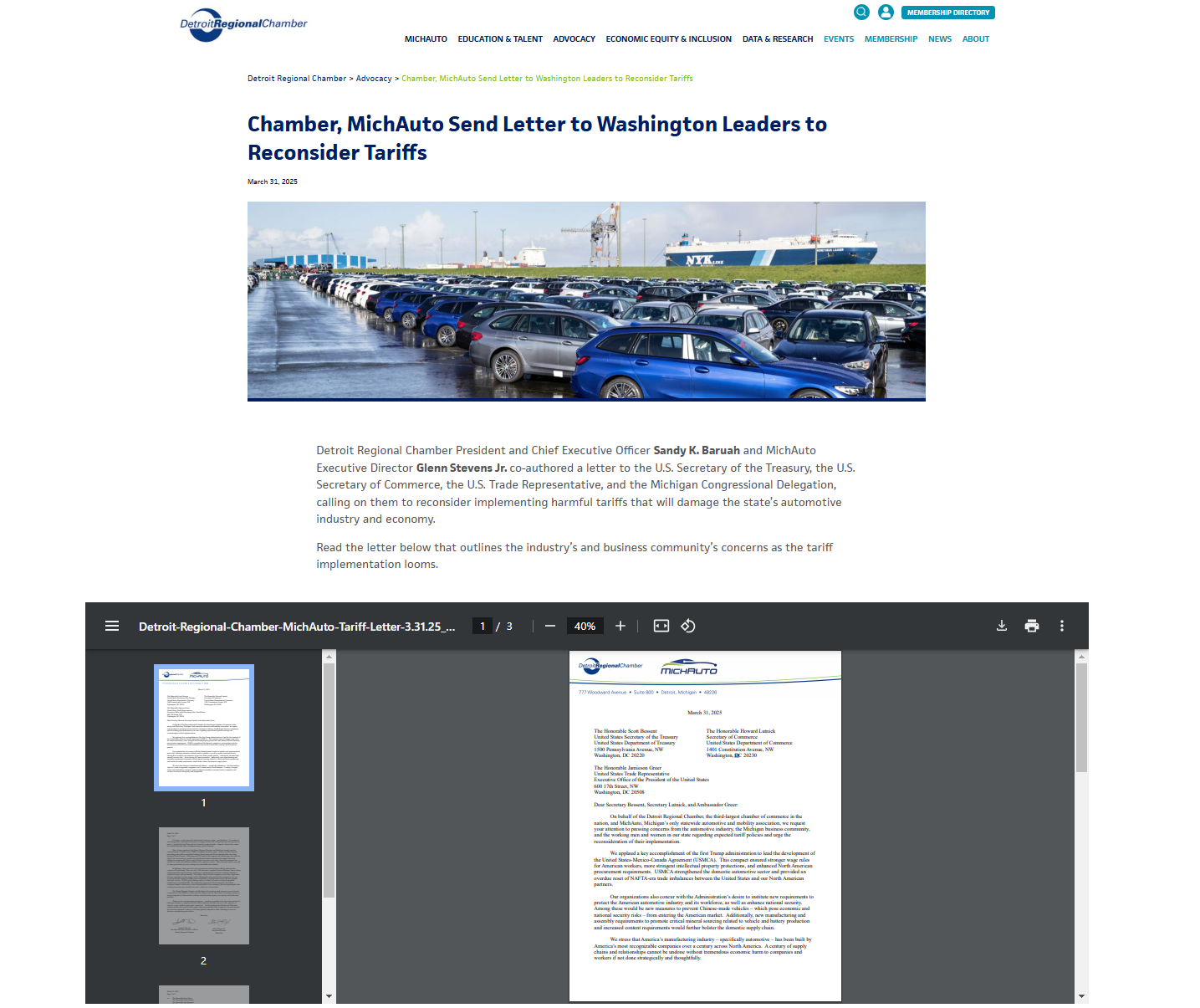Open the ADVOCACY navigation menu
This screenshot has width=1200, height=1008.
[x=574, y=39]
